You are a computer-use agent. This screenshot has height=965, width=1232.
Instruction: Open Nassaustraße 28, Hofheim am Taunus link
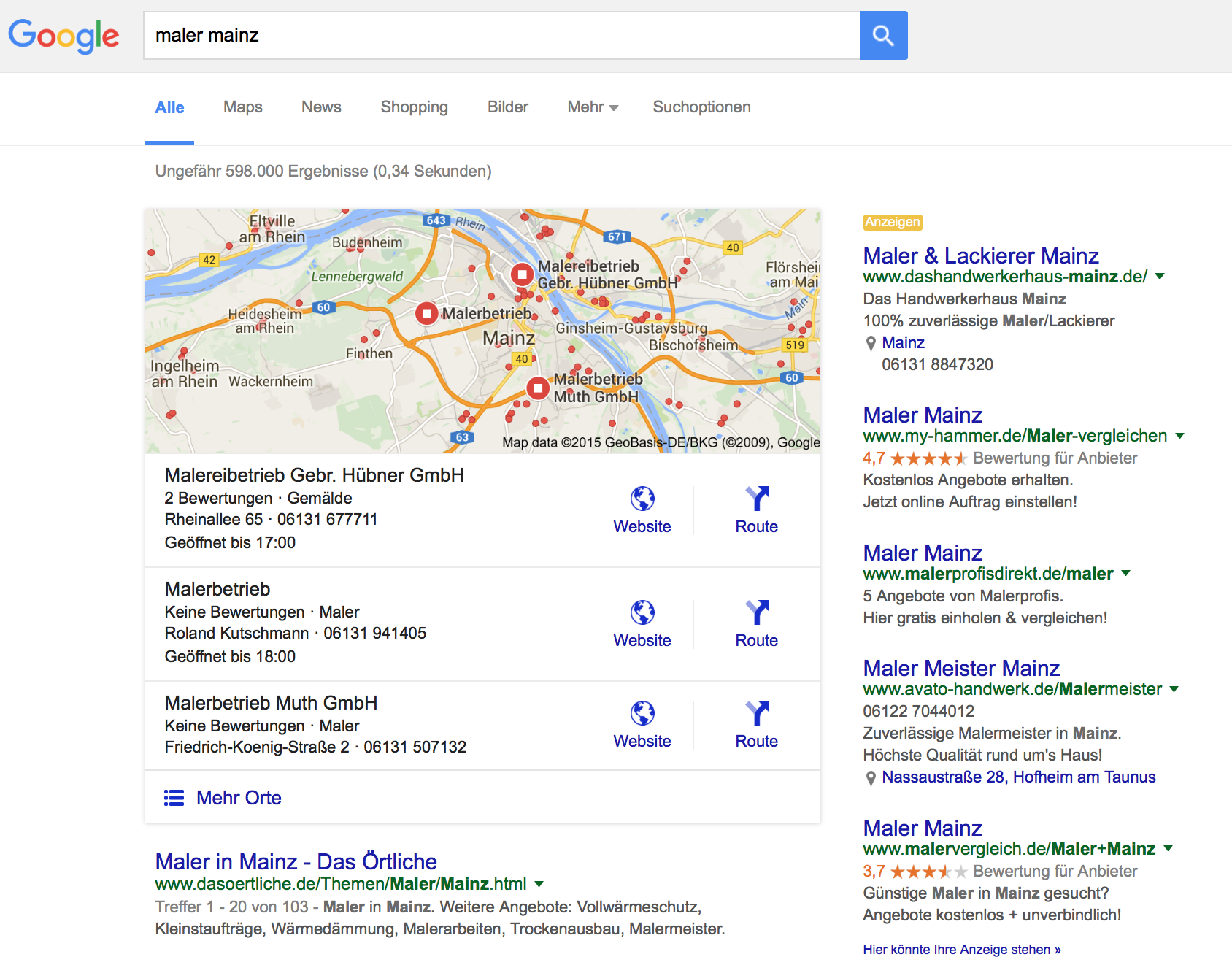point(1019,777)
